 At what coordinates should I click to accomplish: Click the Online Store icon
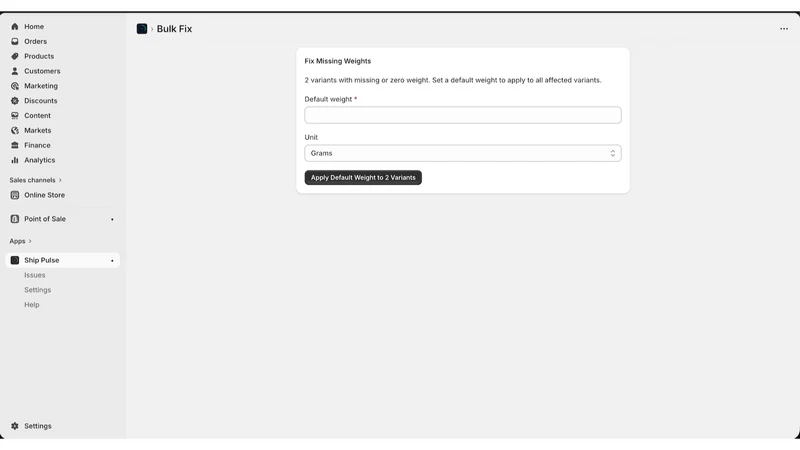click(x=15, y=195)
